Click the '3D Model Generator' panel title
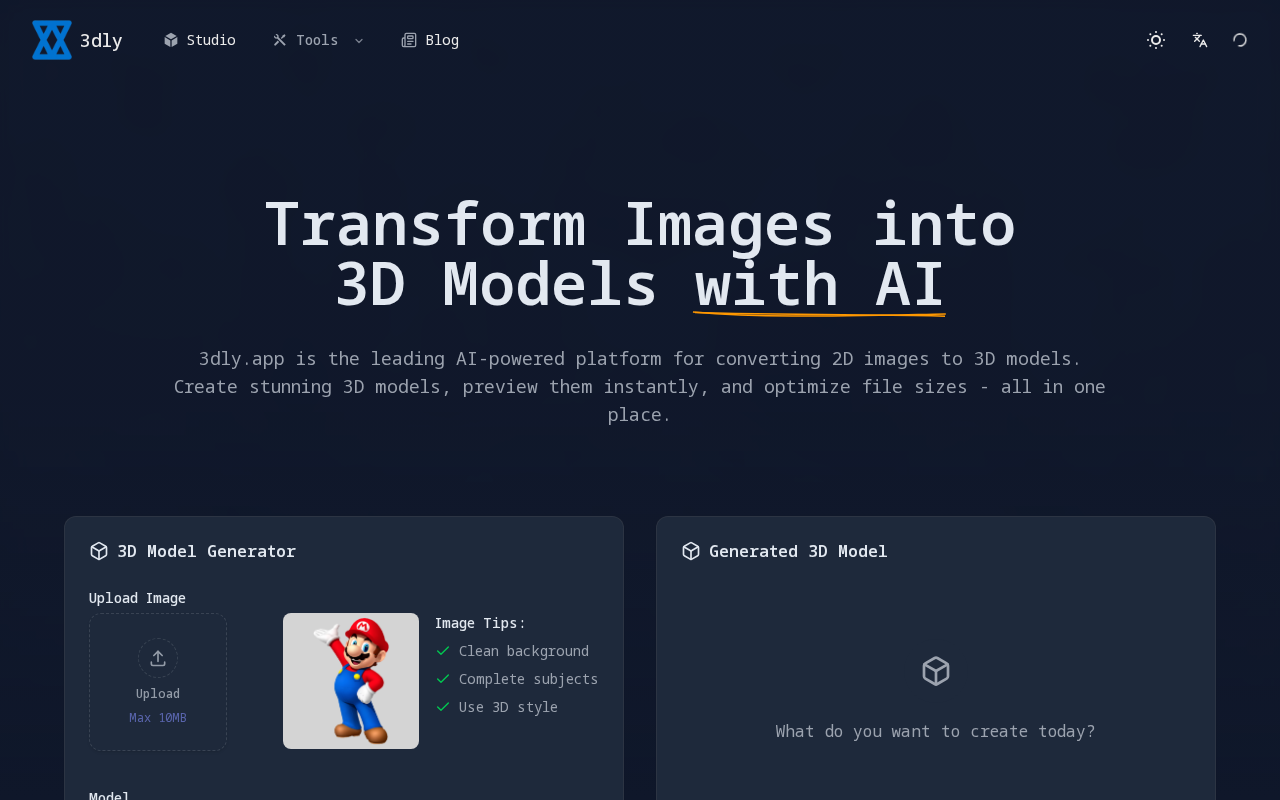The image size is (1280, 800). pos(206,551)
